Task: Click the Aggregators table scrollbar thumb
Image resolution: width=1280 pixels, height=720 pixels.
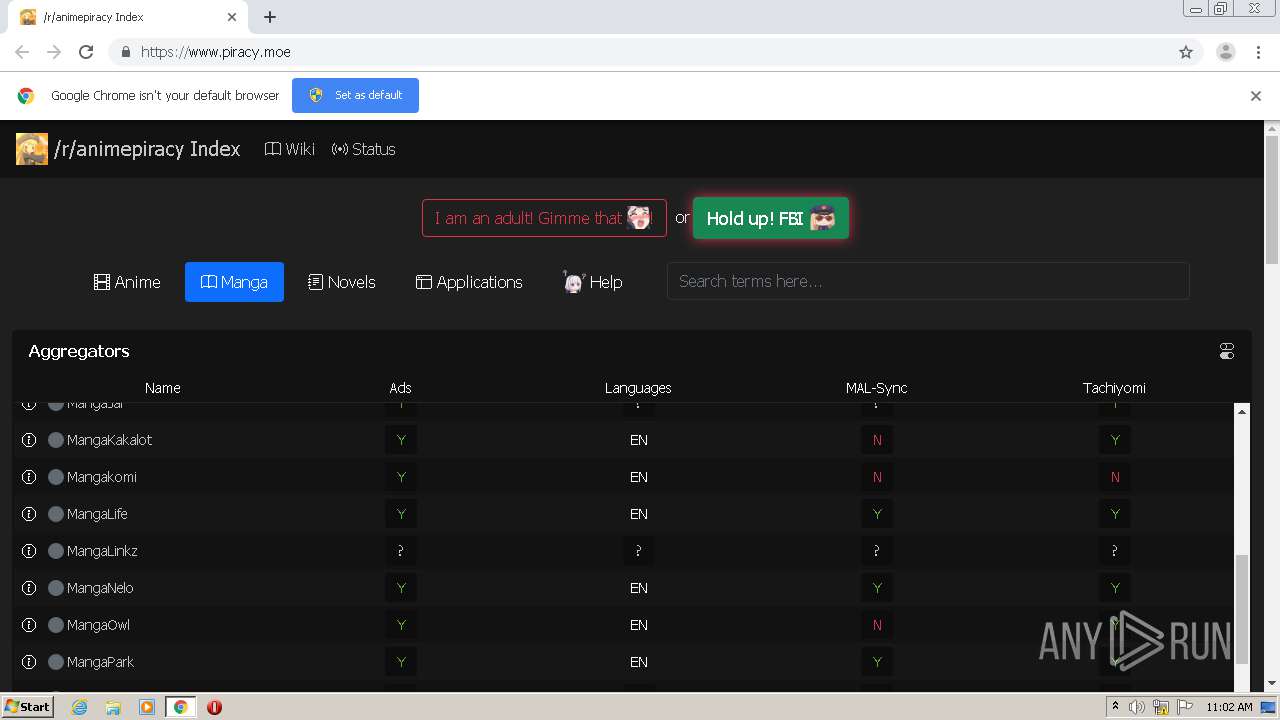Action: click(x=1243, y=610)
